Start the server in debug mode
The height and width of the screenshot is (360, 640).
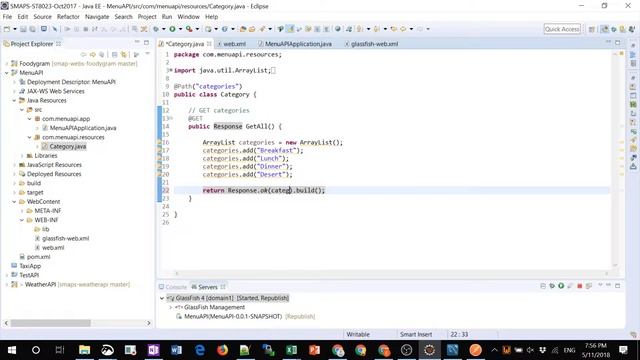(552, 286)
